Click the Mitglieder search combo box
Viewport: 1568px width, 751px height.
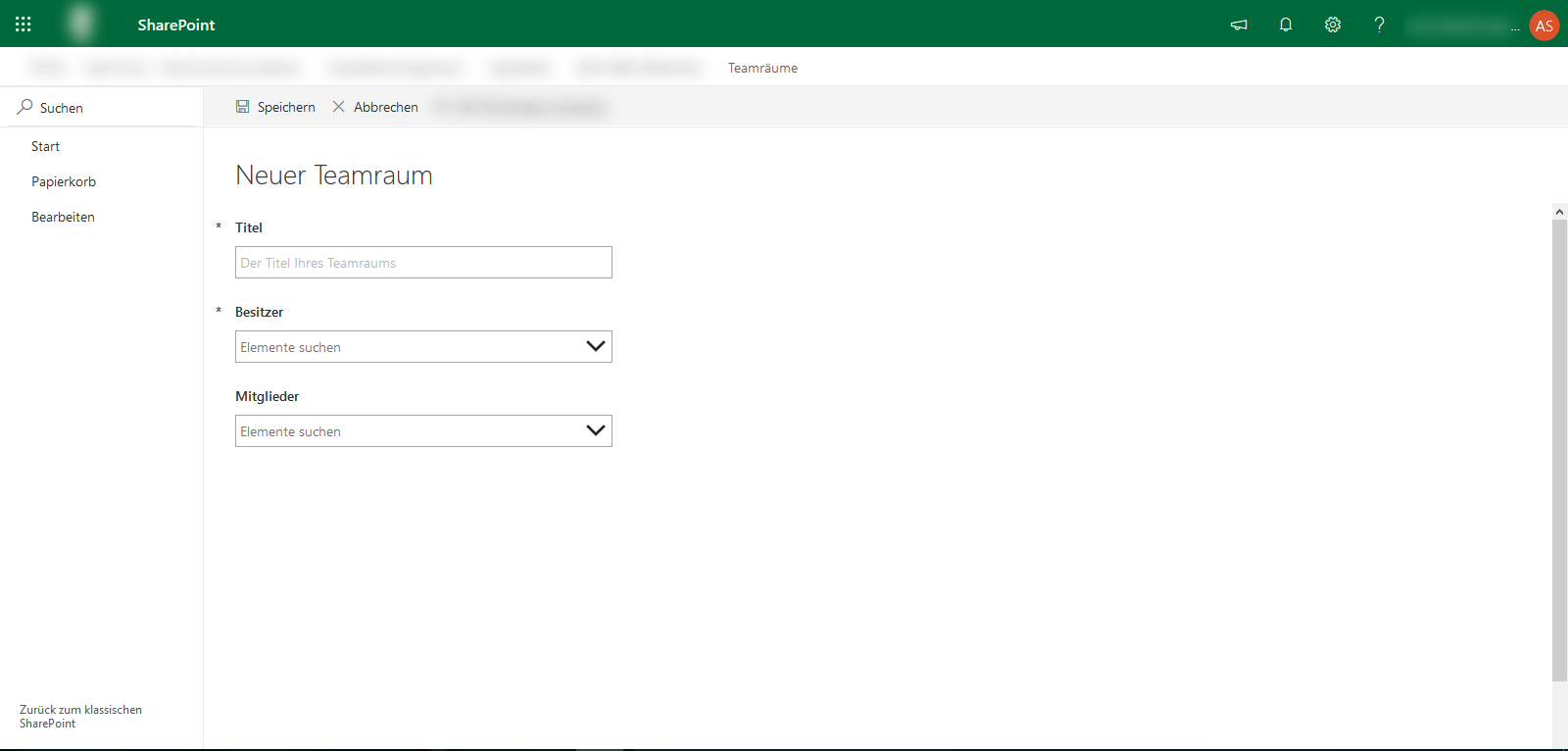pyautogui.click(x=423, y=431)
